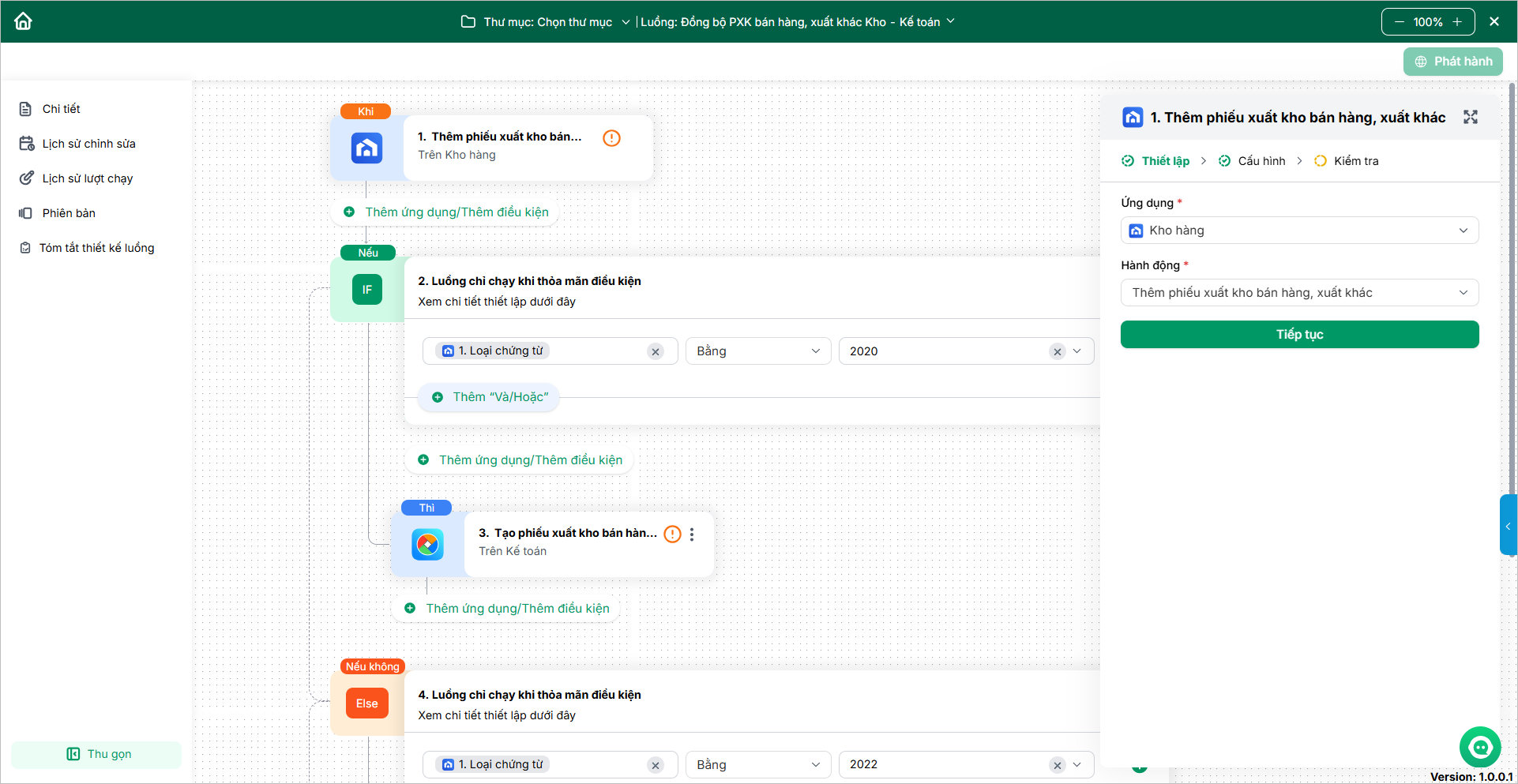Expand the Bằng operator dropdown in step 2
Viewport: 1518px width, 784px height.
757,351
